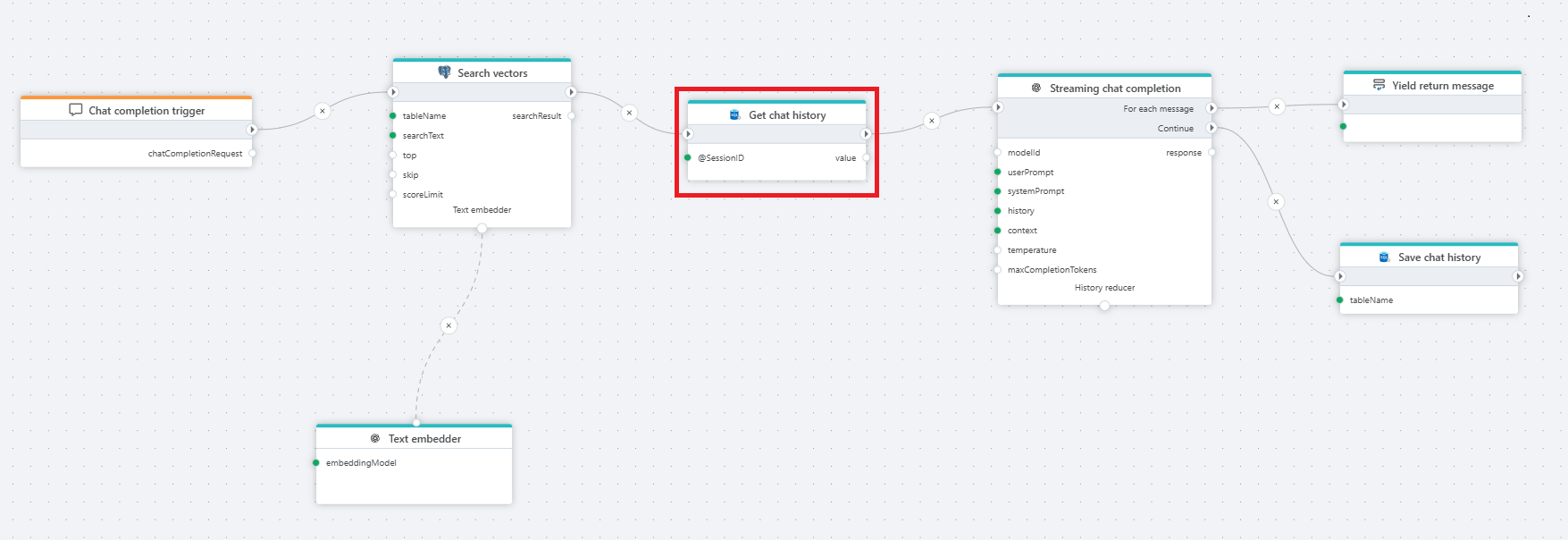The width and height of the screenshot is (1568, 540).
Task: Remove the dashed Text embedder connection
Action: (x=449, y=325)
